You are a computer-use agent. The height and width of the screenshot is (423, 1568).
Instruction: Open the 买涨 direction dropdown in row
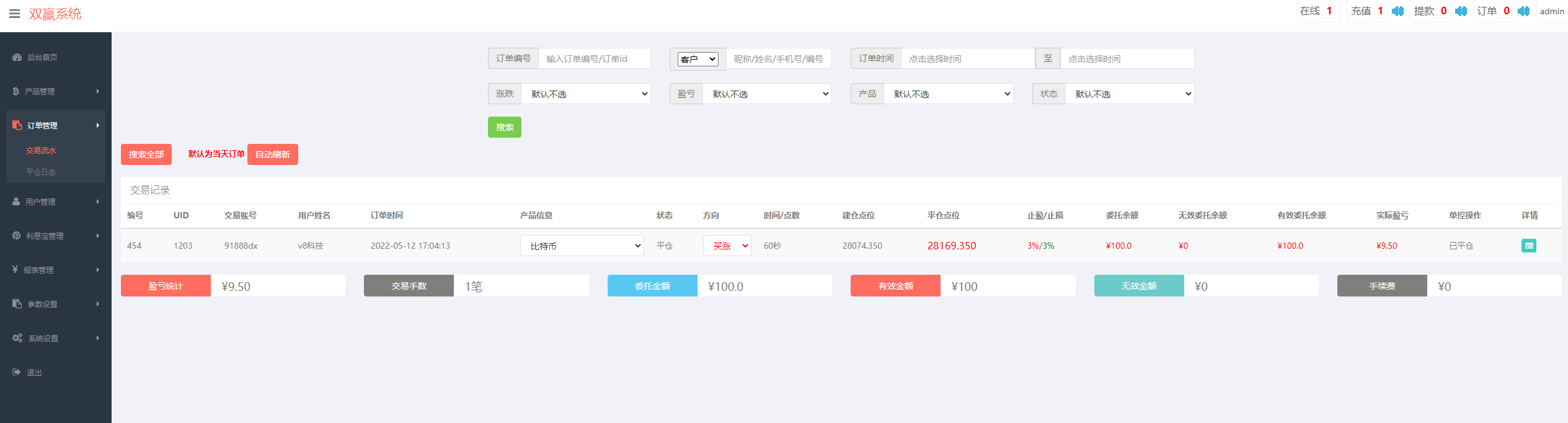(x=727, y=246)
